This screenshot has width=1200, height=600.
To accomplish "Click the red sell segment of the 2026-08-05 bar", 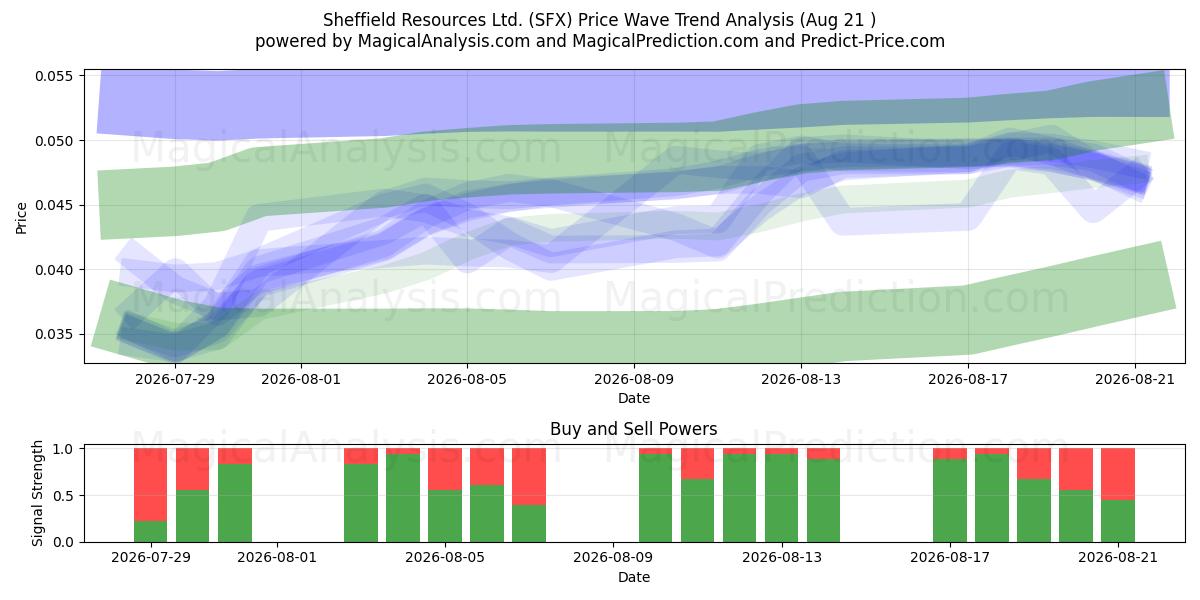I will pyautogui.click(x=445, y=469).
